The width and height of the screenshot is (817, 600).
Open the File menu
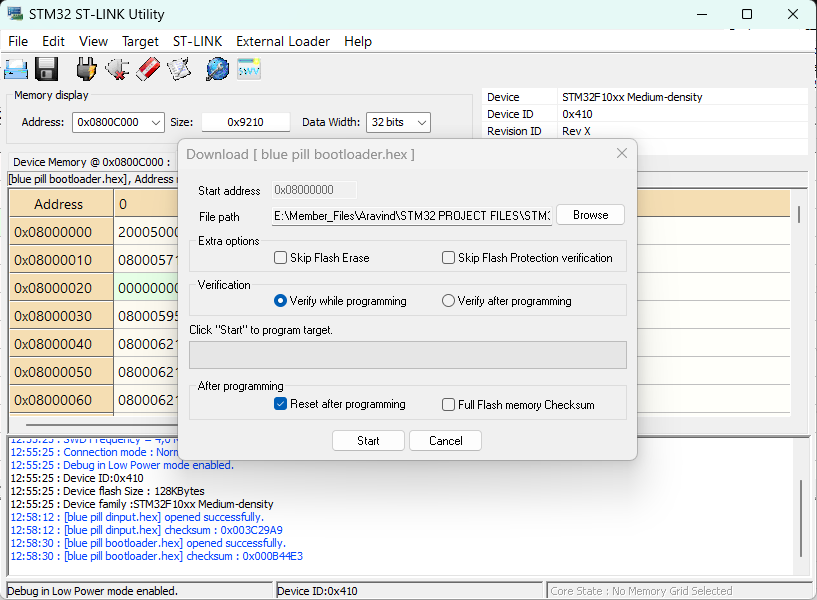pyautogui.click(x=18, y=41)
